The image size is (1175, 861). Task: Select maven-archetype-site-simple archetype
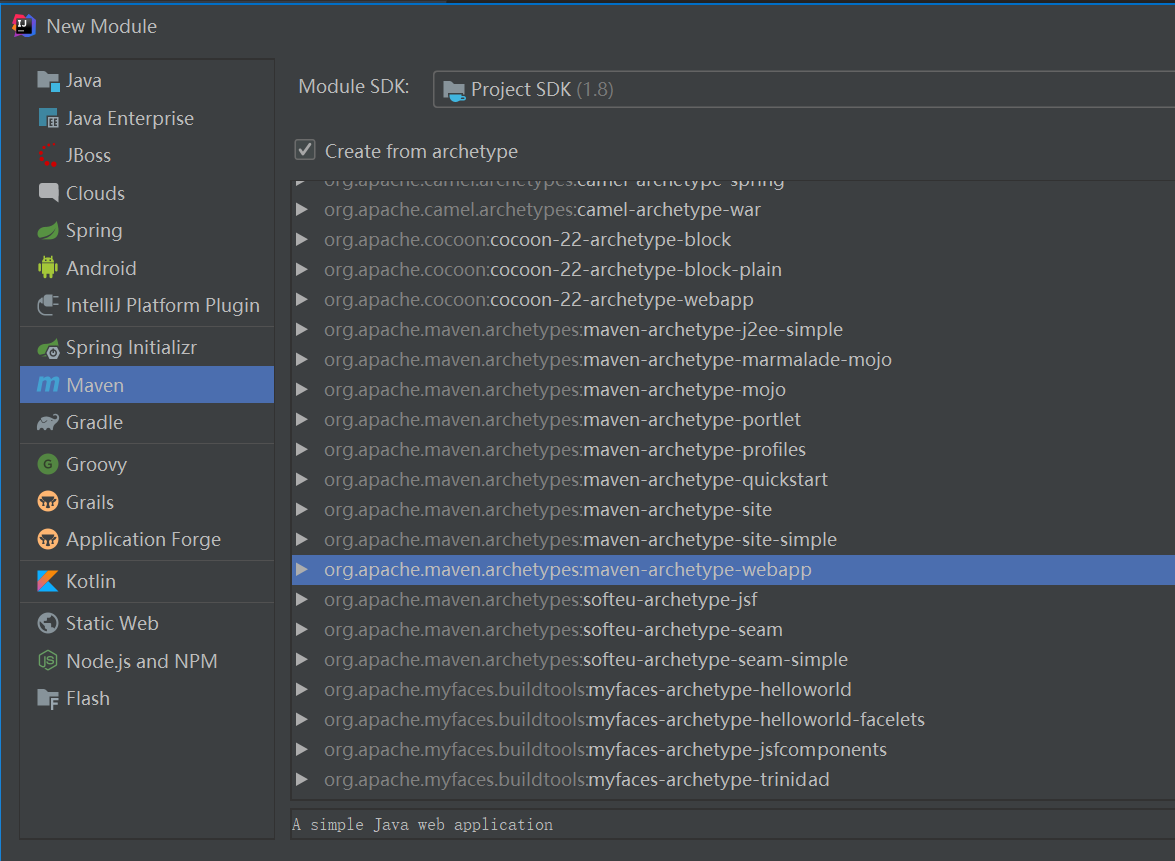[733, 540]
